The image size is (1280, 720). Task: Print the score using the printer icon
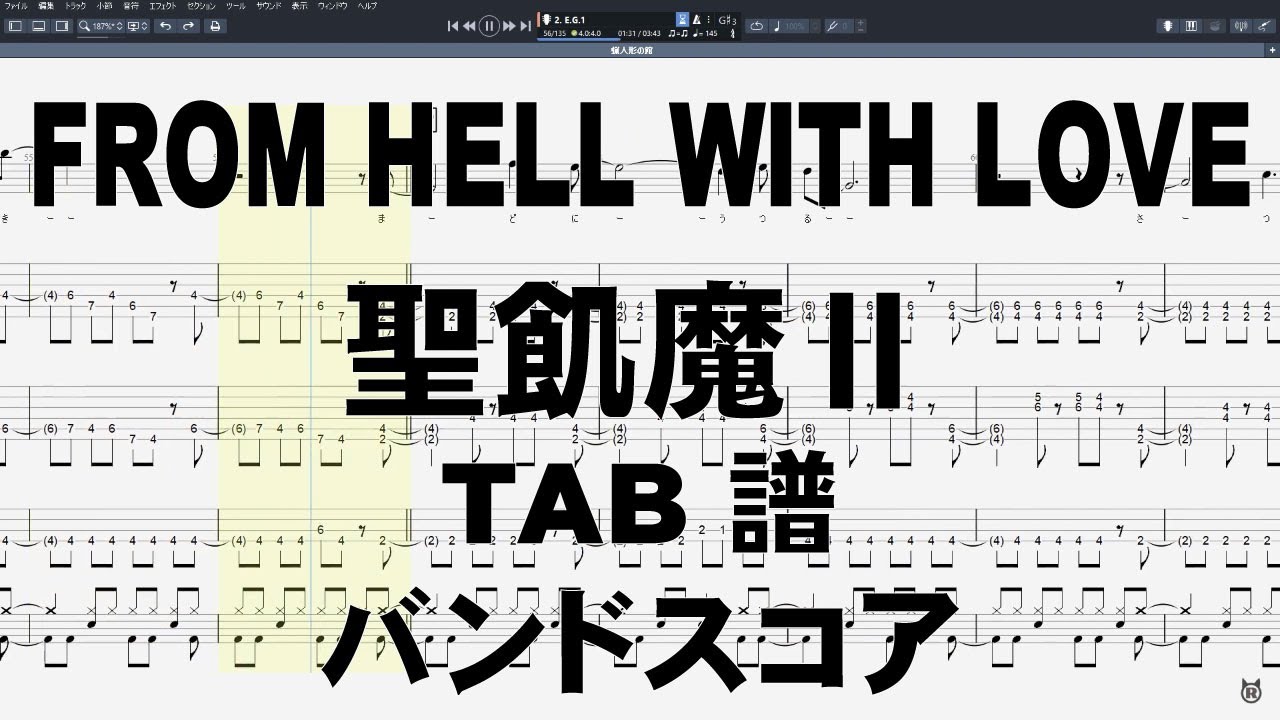point(214,26)
